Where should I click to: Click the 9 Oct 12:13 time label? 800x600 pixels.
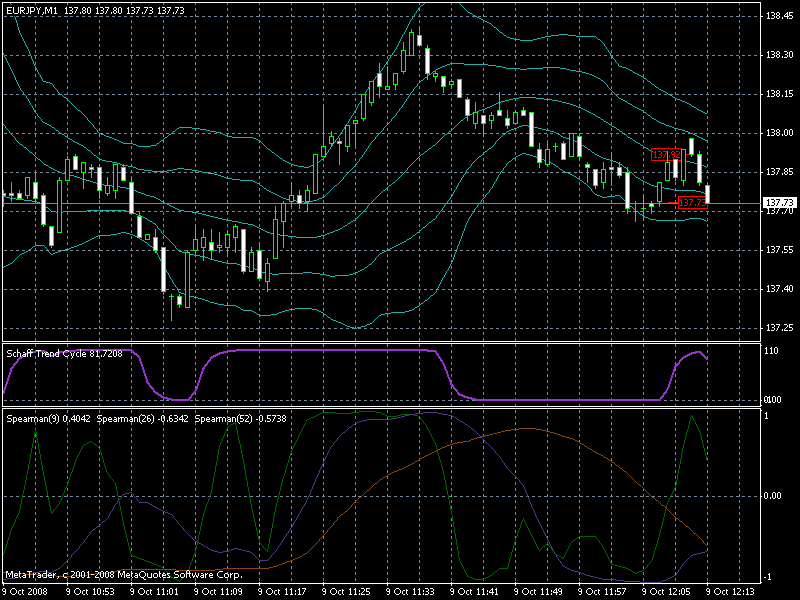[x=730, y=592]
